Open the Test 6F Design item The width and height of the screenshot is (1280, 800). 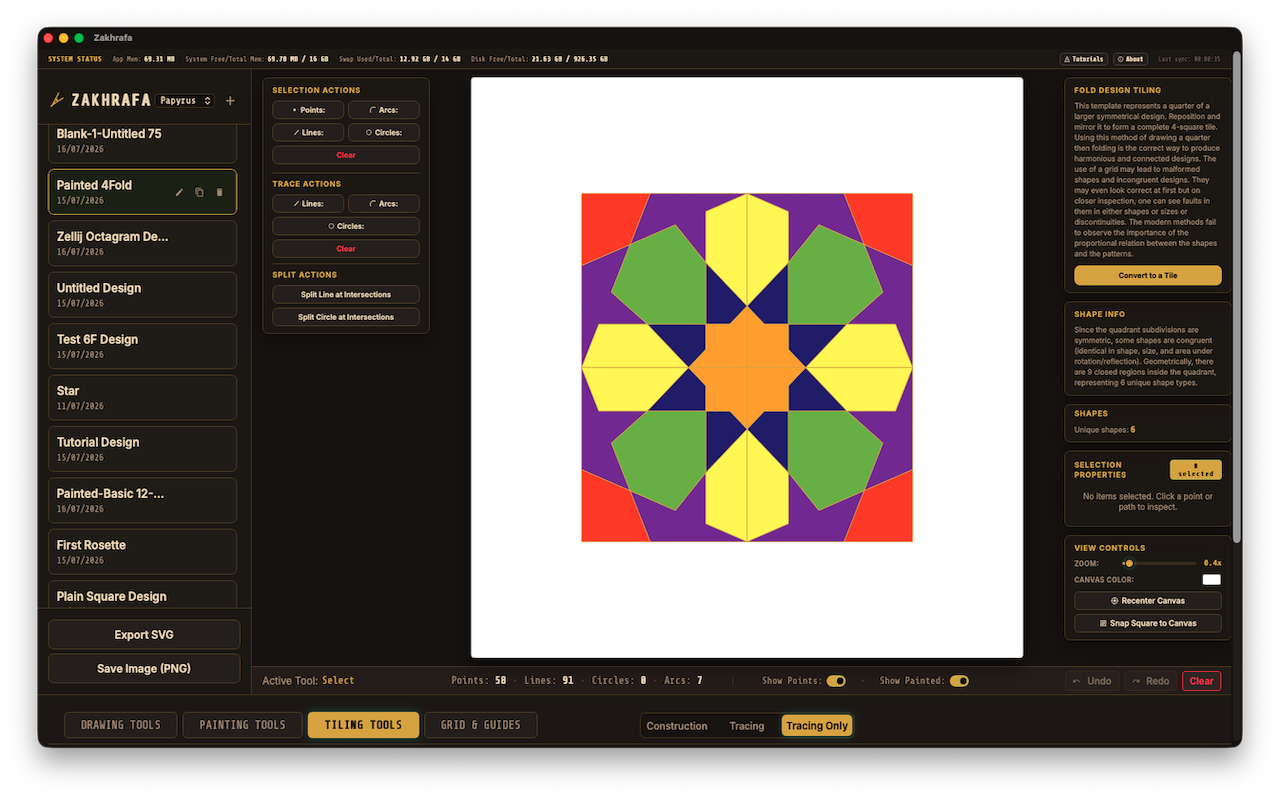[x=142, y=346]
